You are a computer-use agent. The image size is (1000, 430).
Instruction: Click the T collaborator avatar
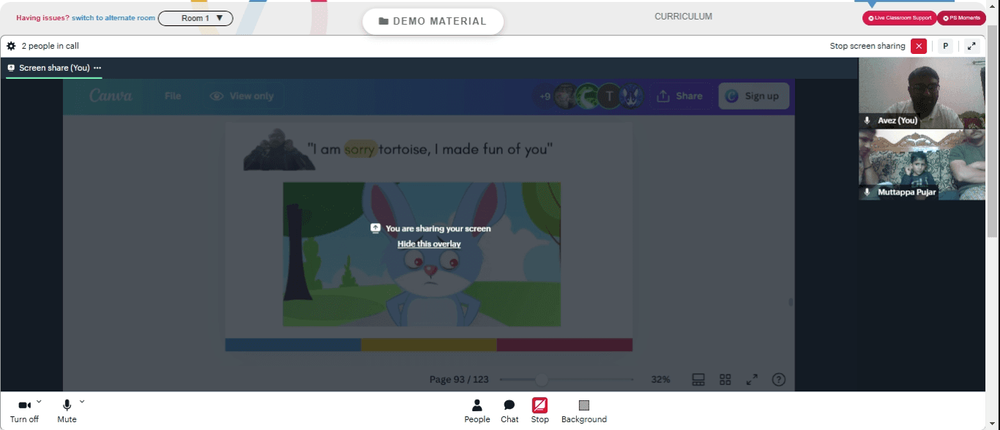click(609, 96)
